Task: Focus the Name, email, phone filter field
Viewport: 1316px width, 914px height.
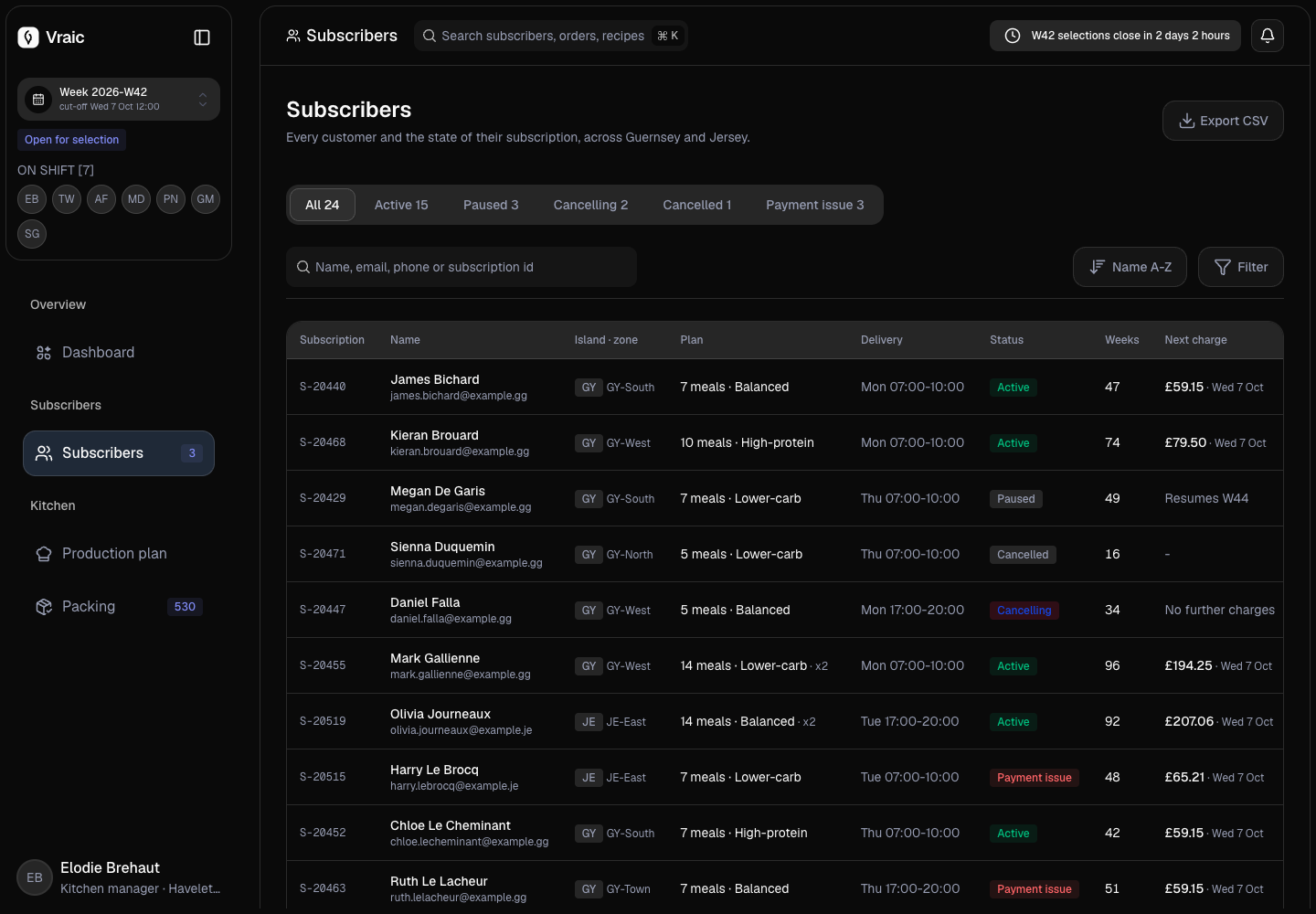Action: point(462,267)
